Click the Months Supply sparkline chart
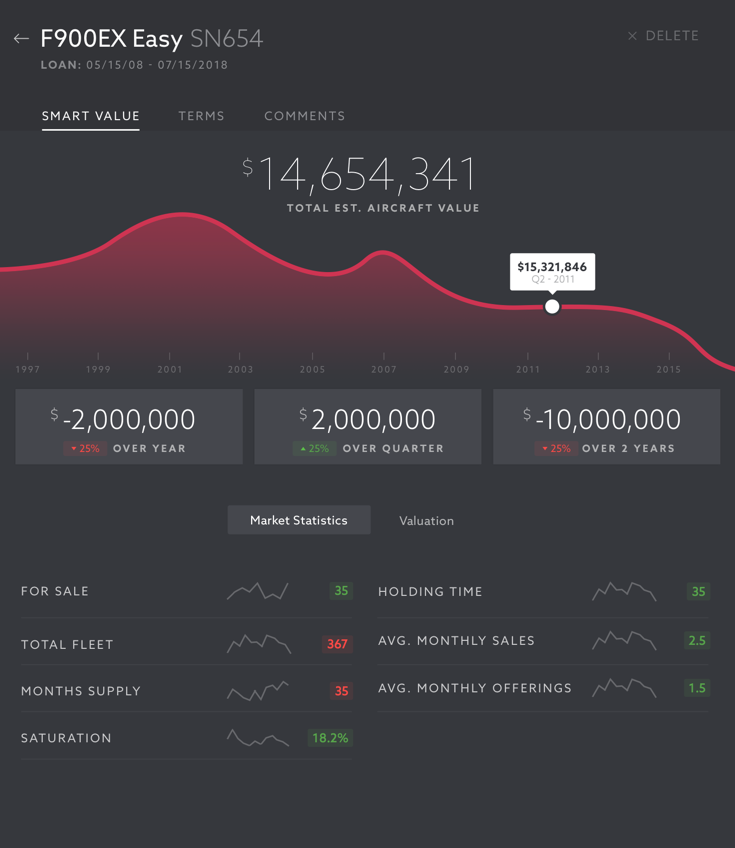Image resolution: width=735 pixels, height=848 pixels. pos(258,691)
